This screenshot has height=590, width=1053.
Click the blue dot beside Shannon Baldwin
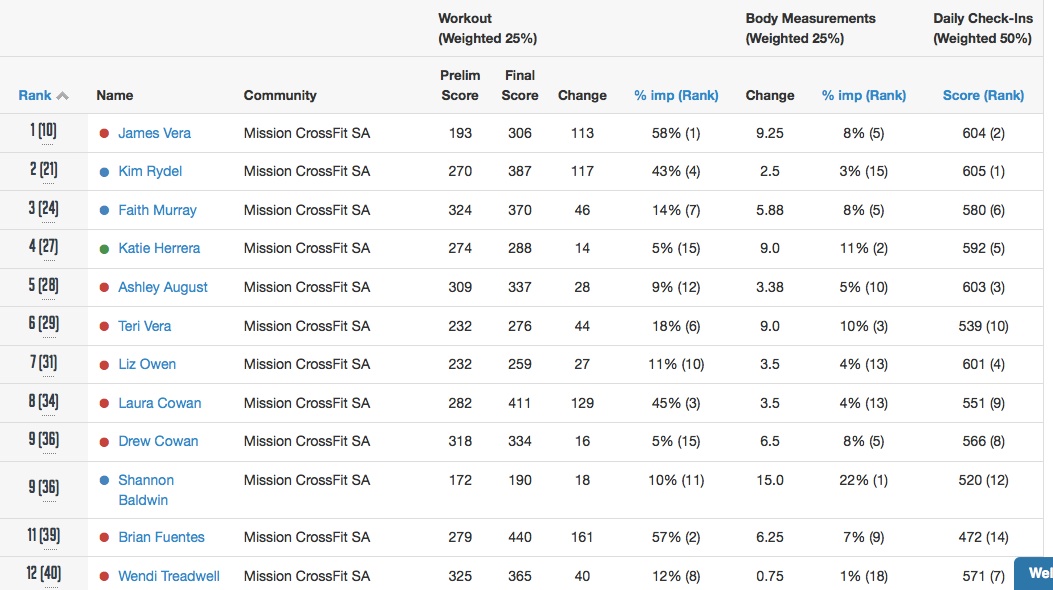[104, 480]
